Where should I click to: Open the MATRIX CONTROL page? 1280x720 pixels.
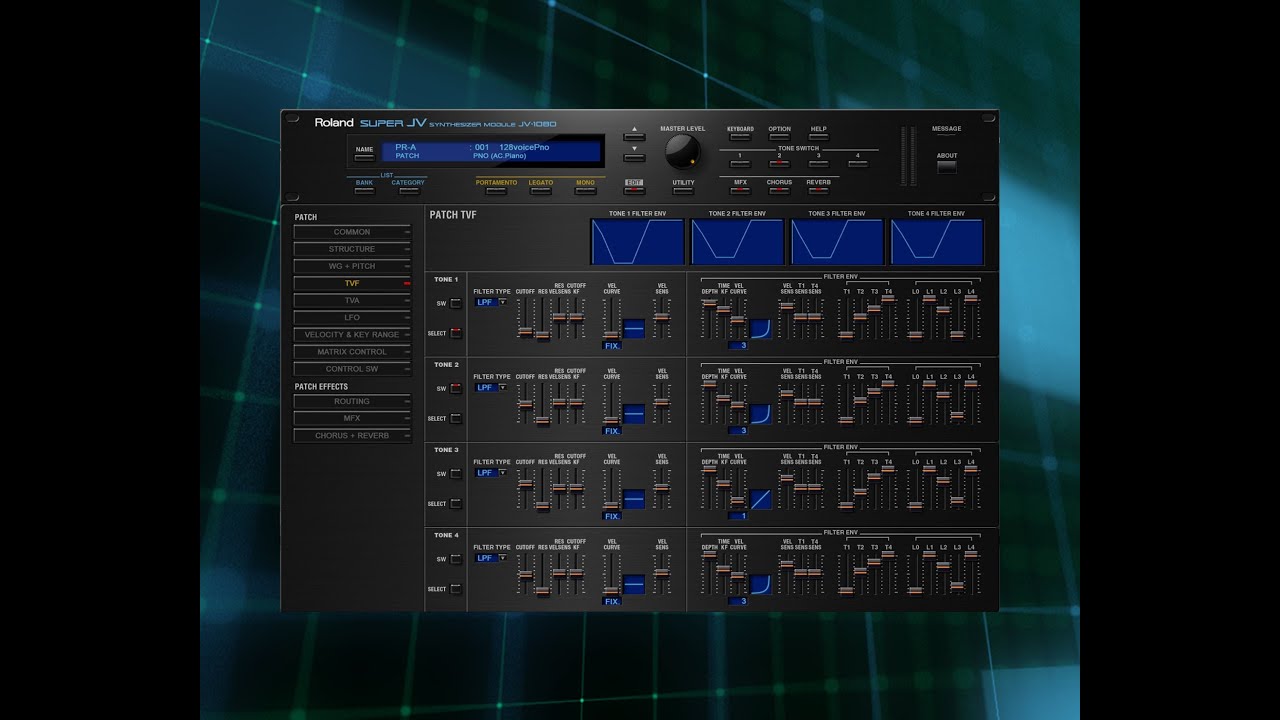click(x=352, y=352)
